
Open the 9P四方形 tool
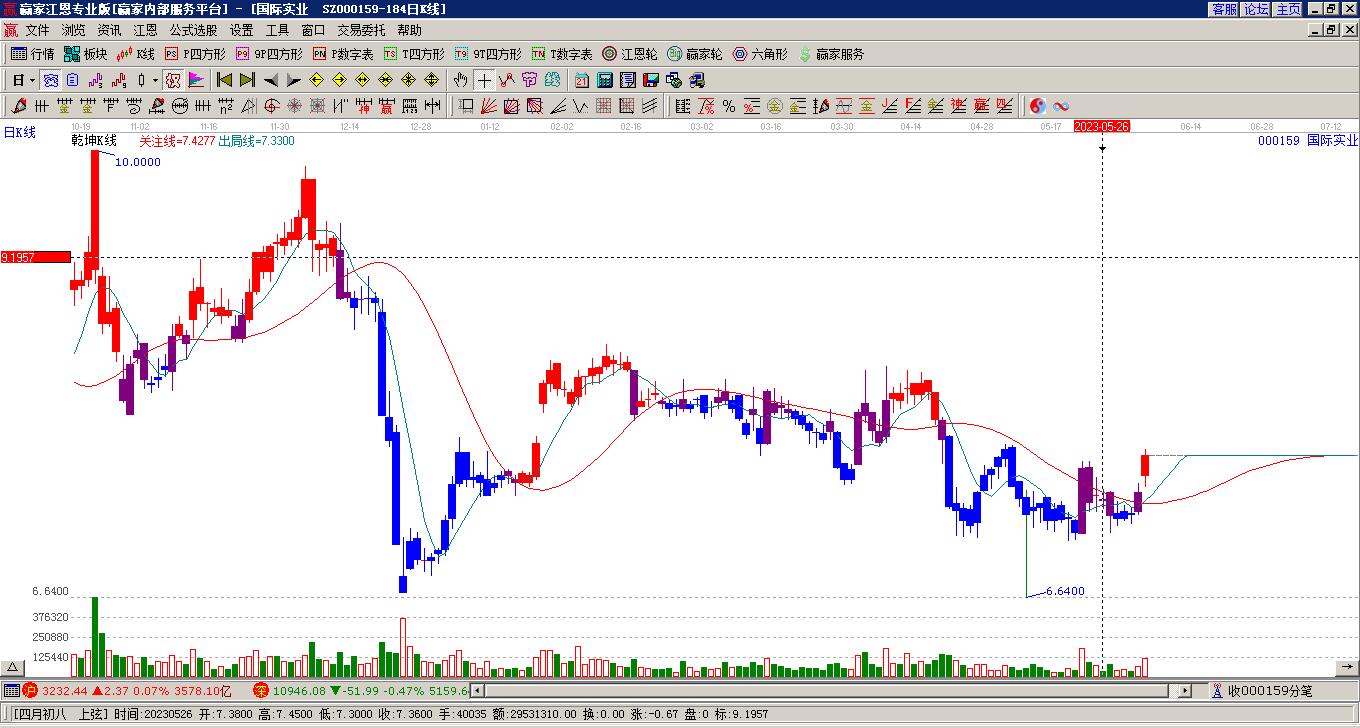270,54
